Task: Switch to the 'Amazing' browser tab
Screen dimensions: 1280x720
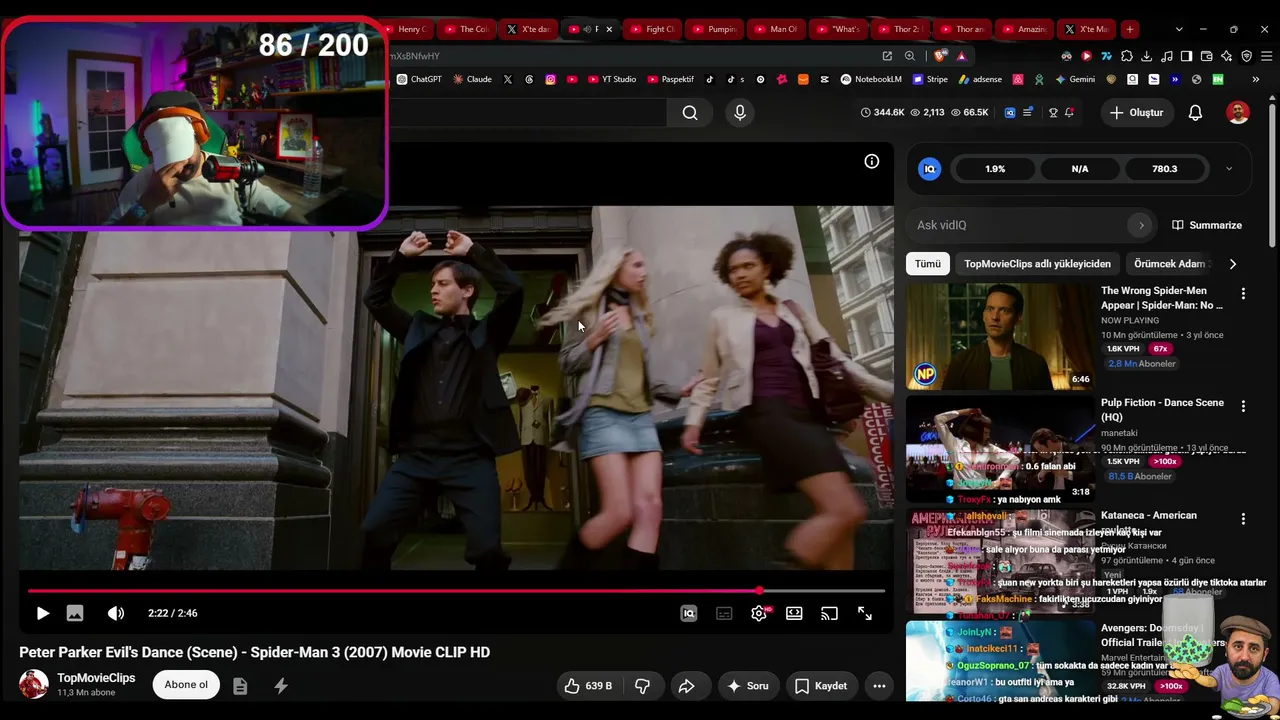Action: 1024,29
